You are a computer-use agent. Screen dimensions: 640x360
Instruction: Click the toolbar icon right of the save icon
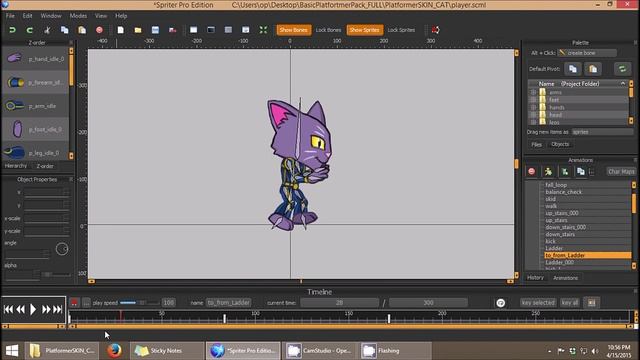pos(173,30)
